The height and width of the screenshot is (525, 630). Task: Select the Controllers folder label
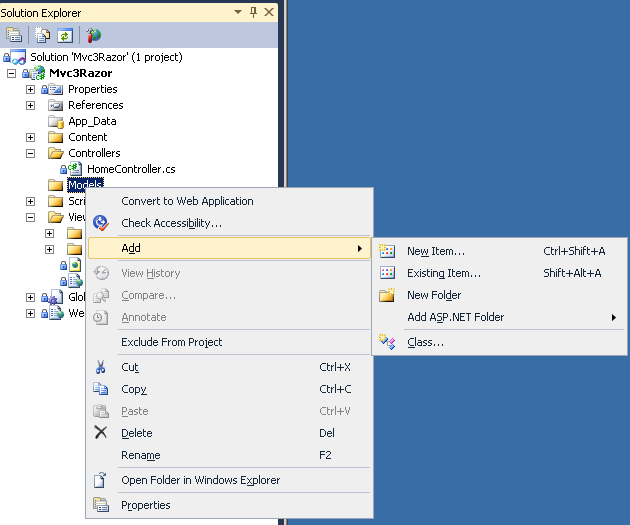pos(94,153)
